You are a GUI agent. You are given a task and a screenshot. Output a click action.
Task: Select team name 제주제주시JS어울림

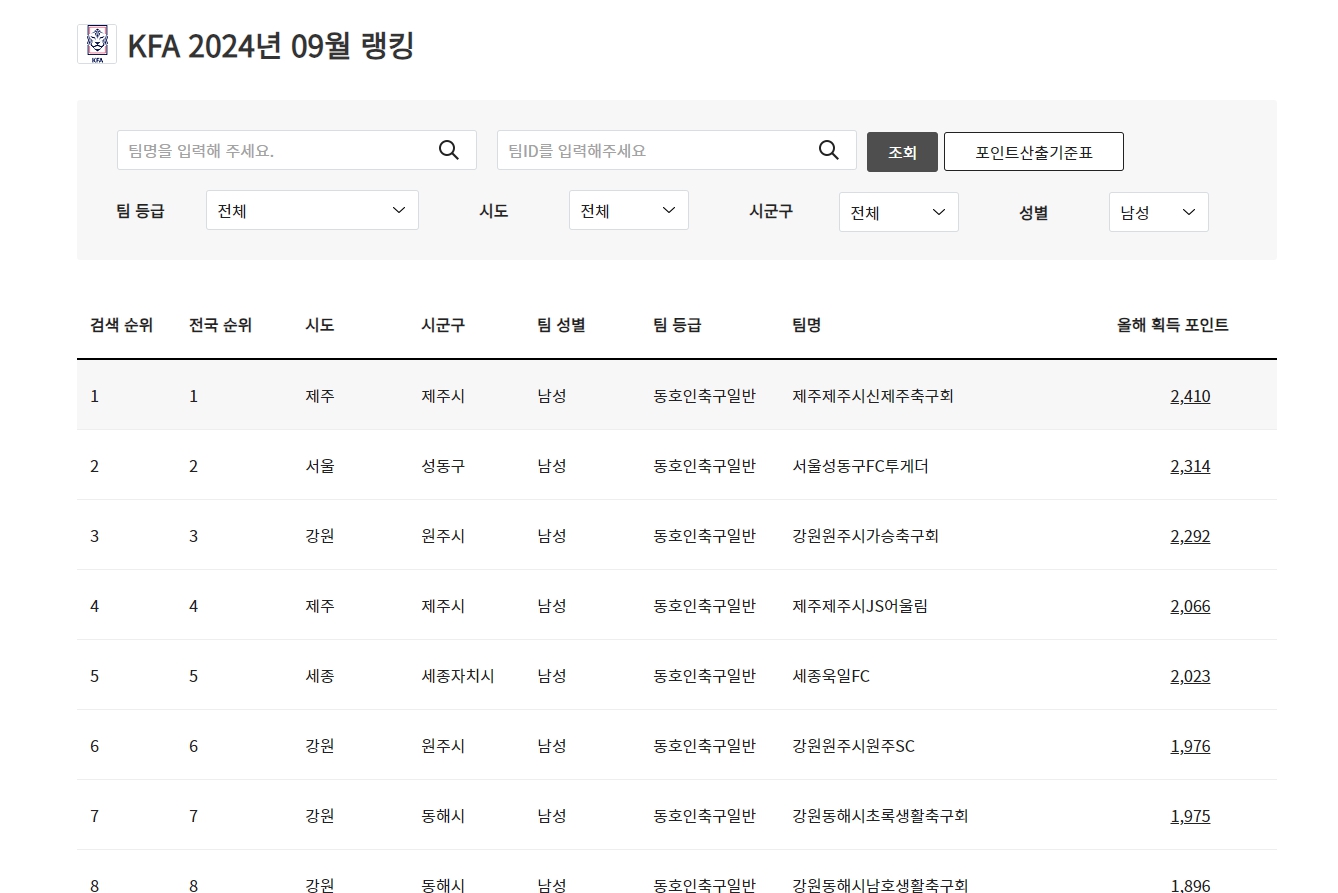[x=860, y=606]
